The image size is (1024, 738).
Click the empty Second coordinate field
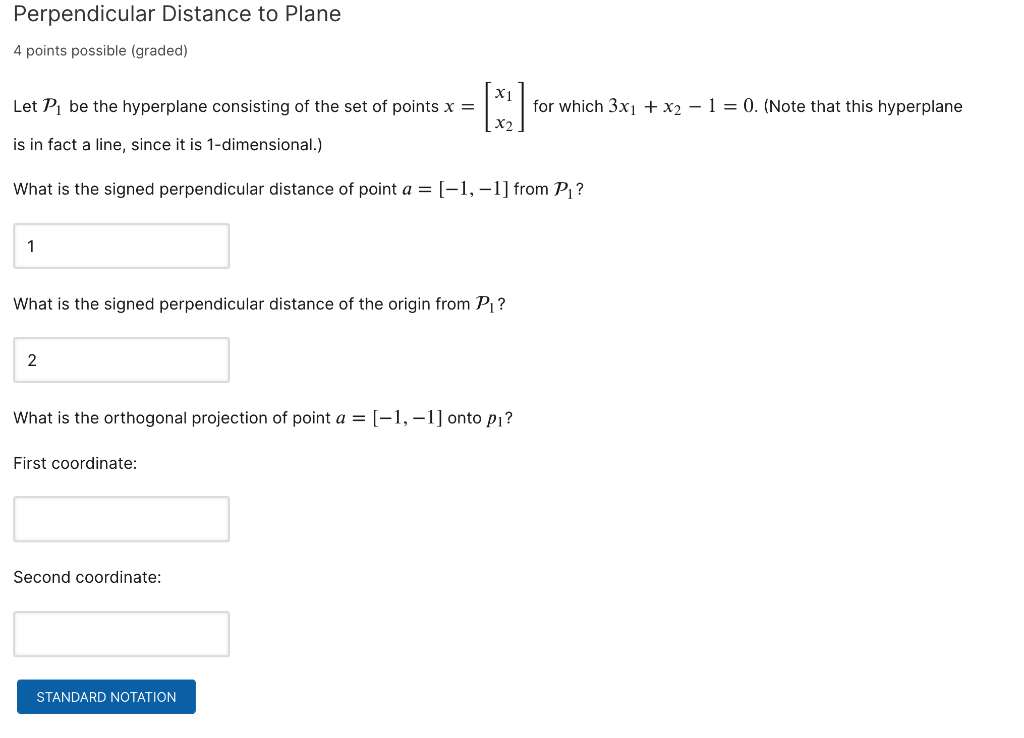pos(121,633)
